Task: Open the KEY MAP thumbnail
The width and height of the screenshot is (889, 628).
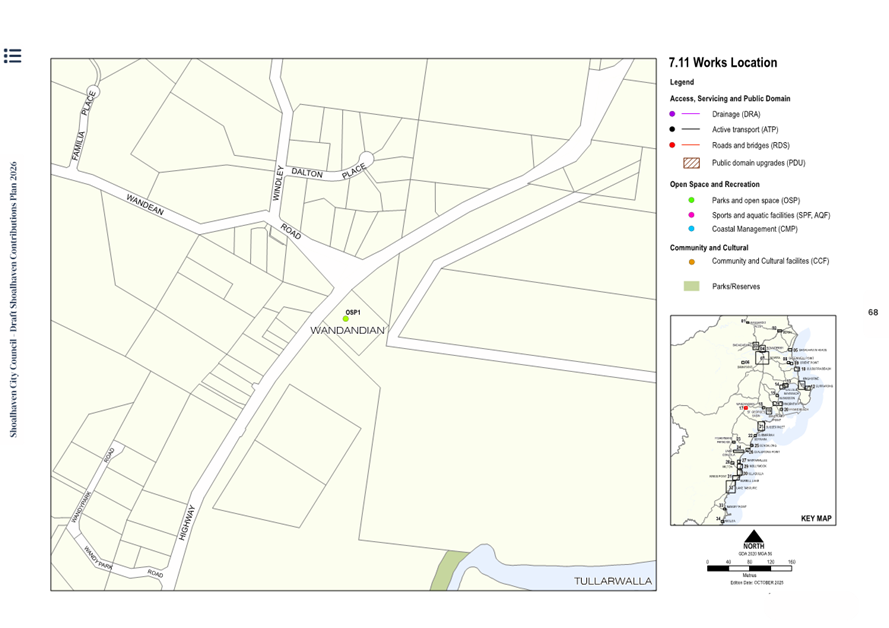Action: (753, 420)
